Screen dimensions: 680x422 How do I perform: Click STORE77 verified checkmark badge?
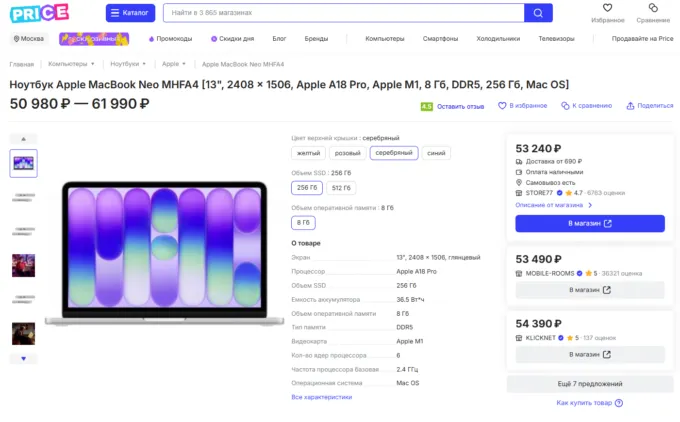(x=559, y=193)
